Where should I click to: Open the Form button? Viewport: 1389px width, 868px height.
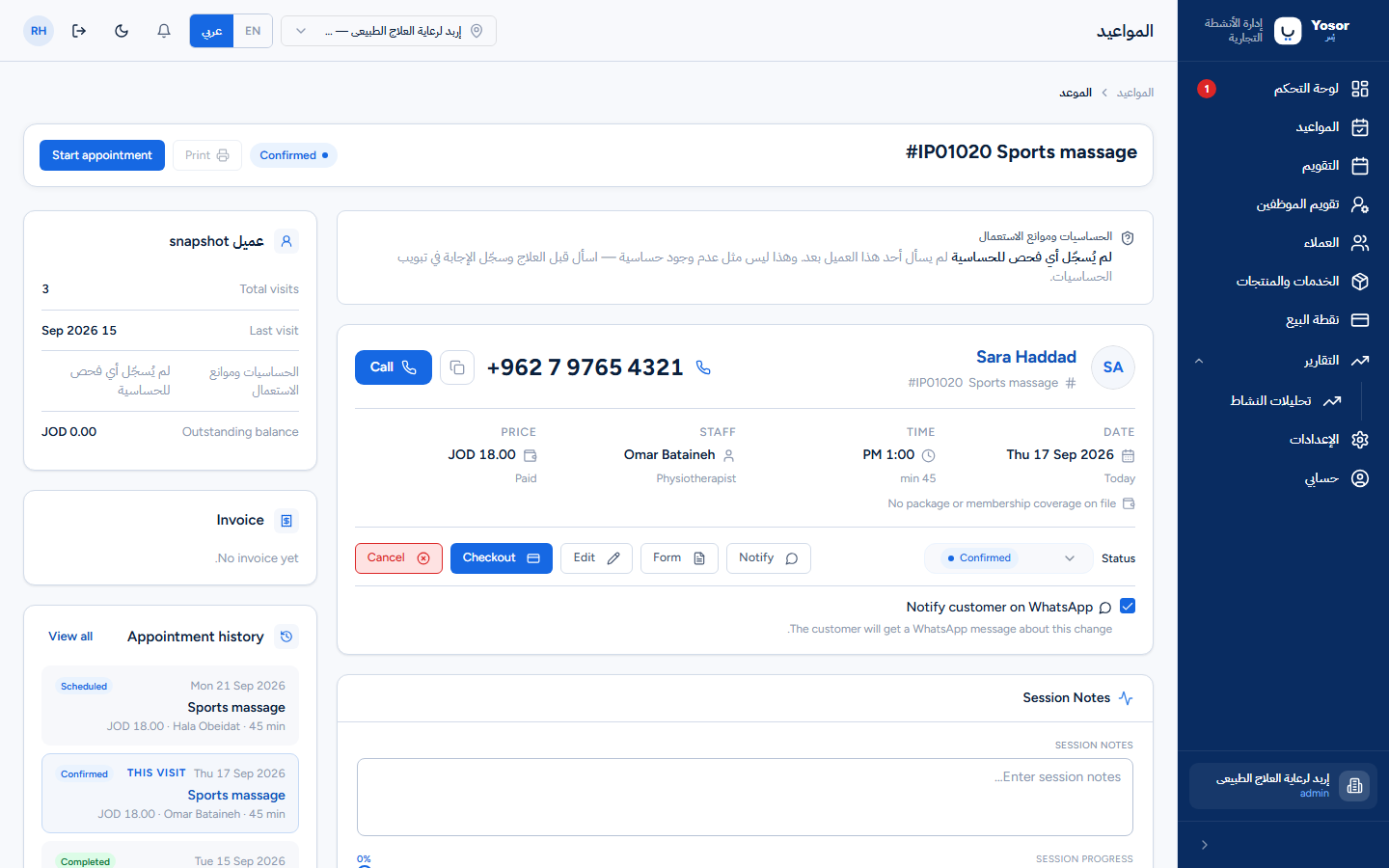pyautogui.click(x=679, y=558)
